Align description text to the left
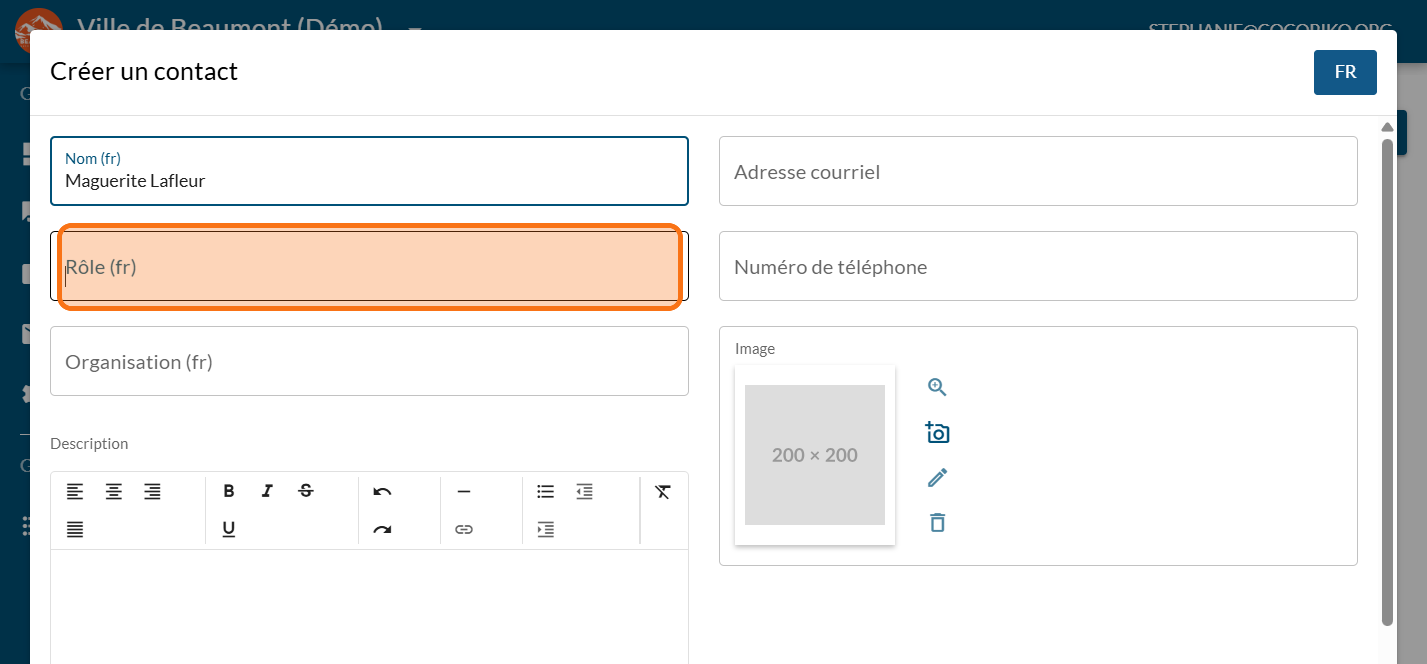The height and width of the screenshot is (664, 1427). [75, 491]
